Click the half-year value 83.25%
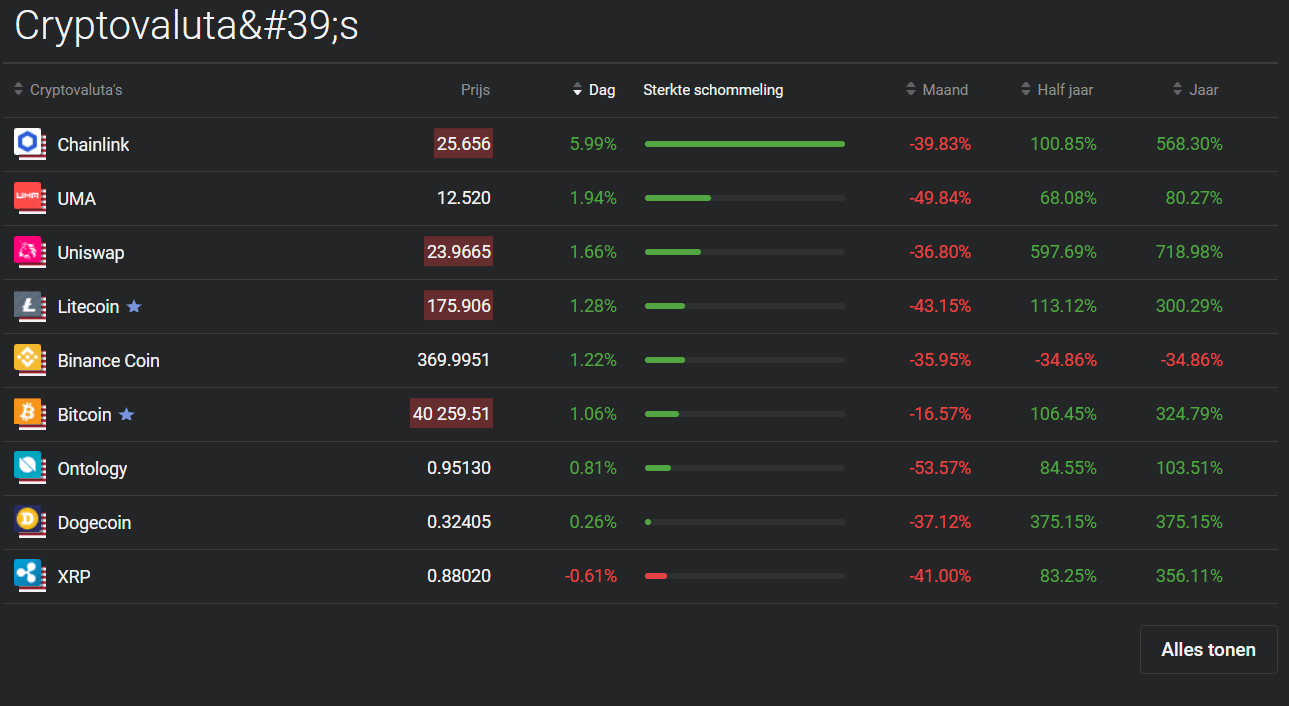1289x706 pixels. click(x=1068, y=576)
